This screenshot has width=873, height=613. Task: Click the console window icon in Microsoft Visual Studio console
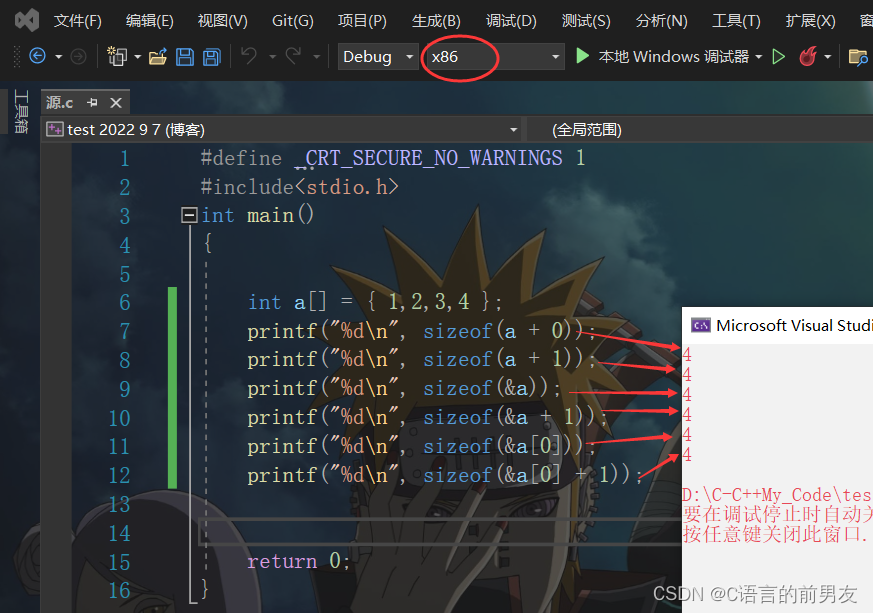click(701, 325)
